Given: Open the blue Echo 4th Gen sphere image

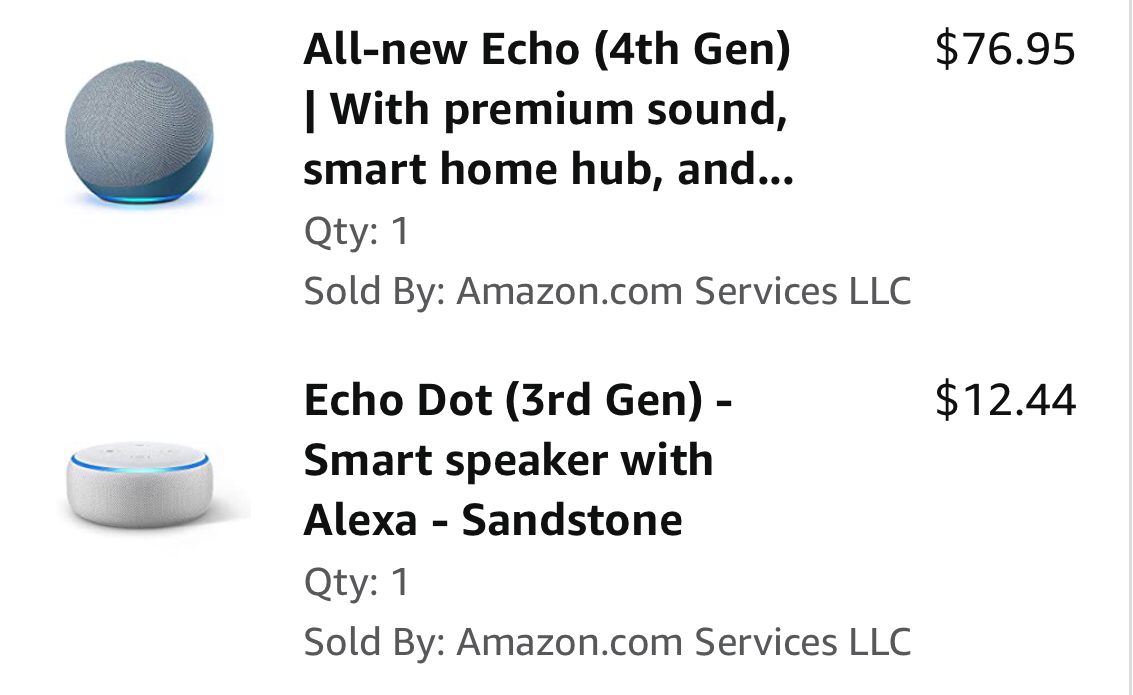Looking at the screenshot, I should 139,134.
